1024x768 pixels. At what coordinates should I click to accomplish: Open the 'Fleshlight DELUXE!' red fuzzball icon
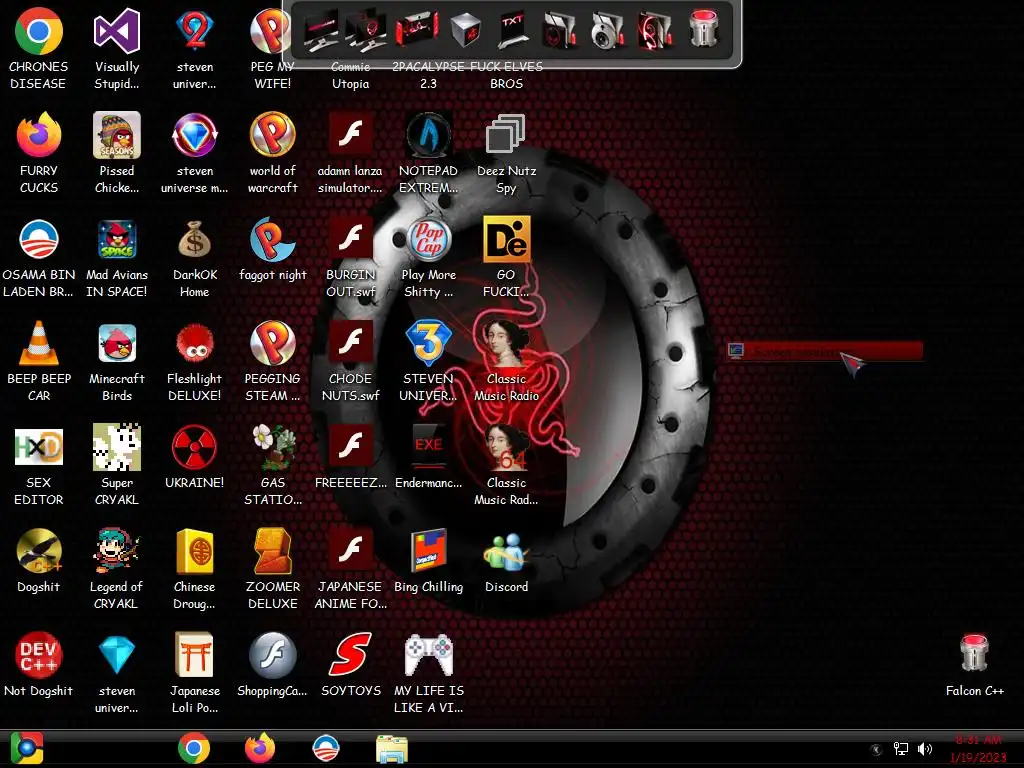tap(195, 343)
